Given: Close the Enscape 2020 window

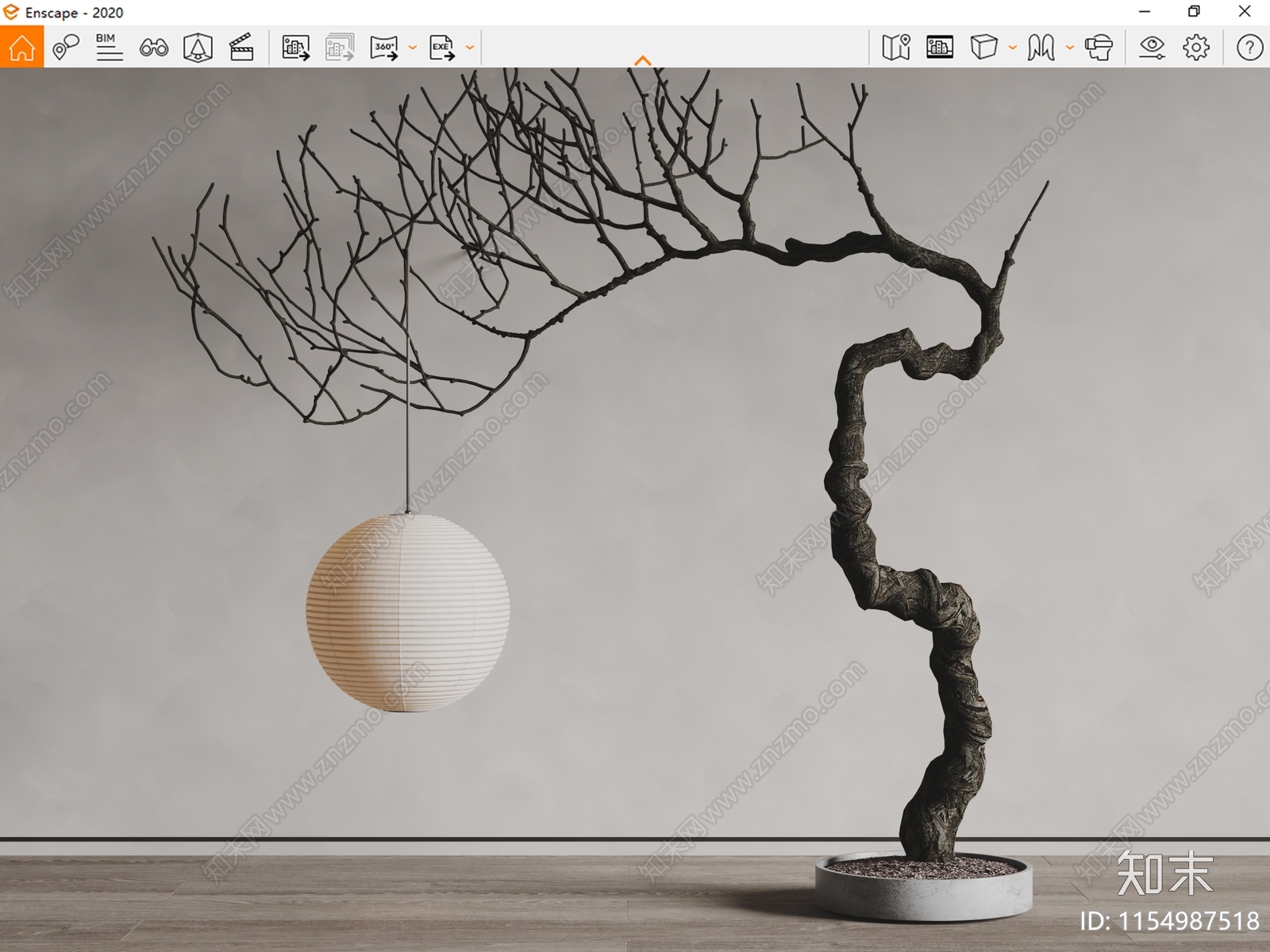Looking at the screenshot, I should pos(1245,12).
